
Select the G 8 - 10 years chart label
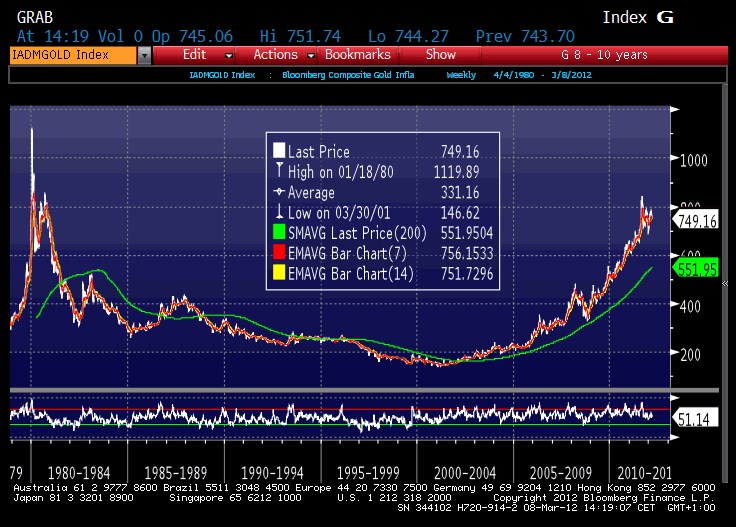[604, 55]
